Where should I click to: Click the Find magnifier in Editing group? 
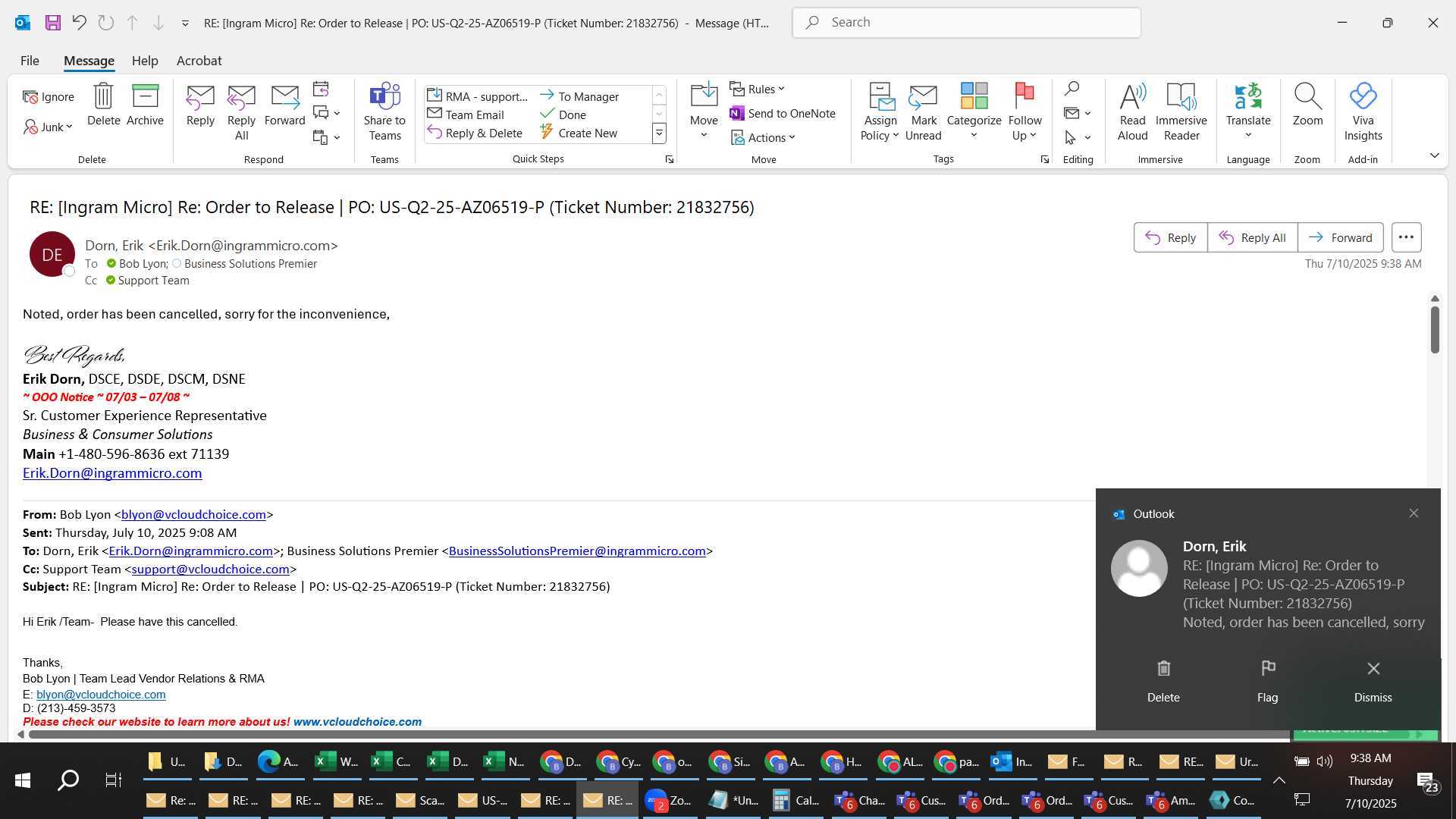(1071, 89)
